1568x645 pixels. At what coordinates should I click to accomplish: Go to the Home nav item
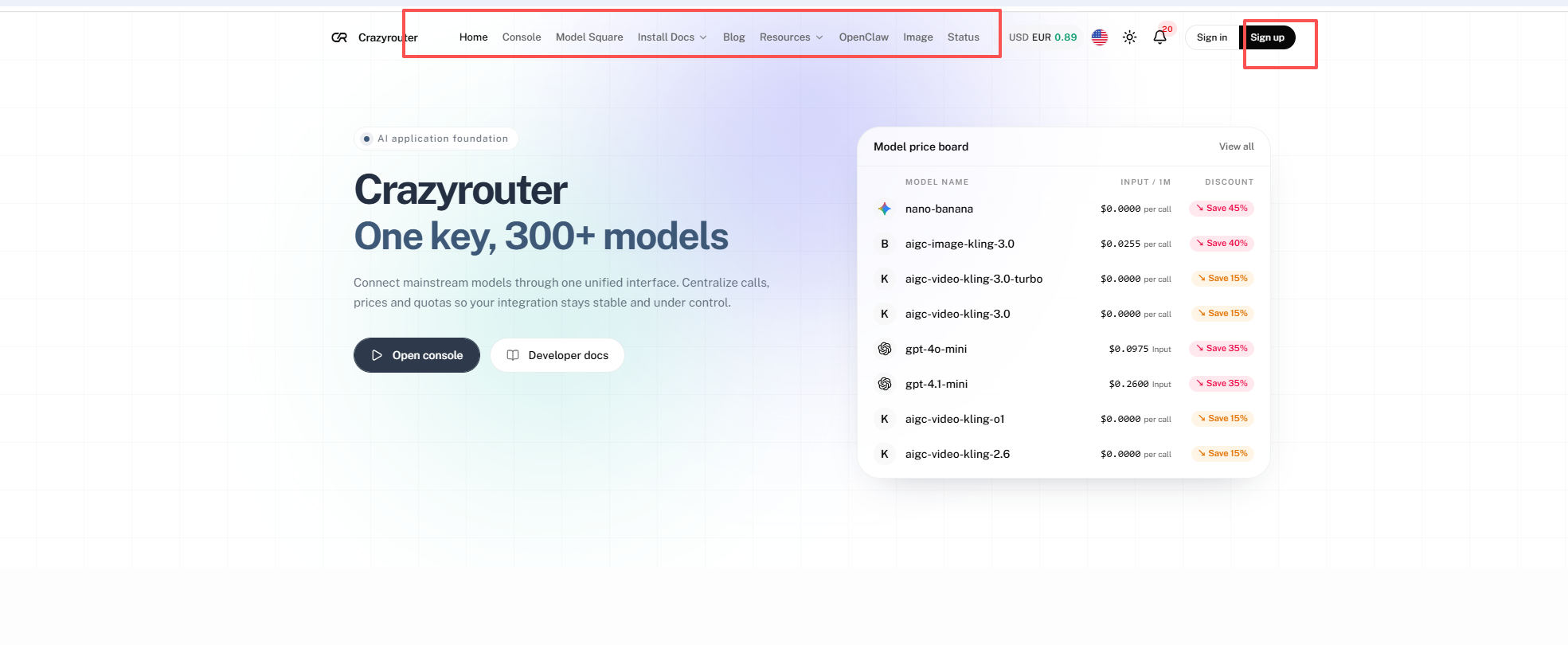[x=474, y=37]
